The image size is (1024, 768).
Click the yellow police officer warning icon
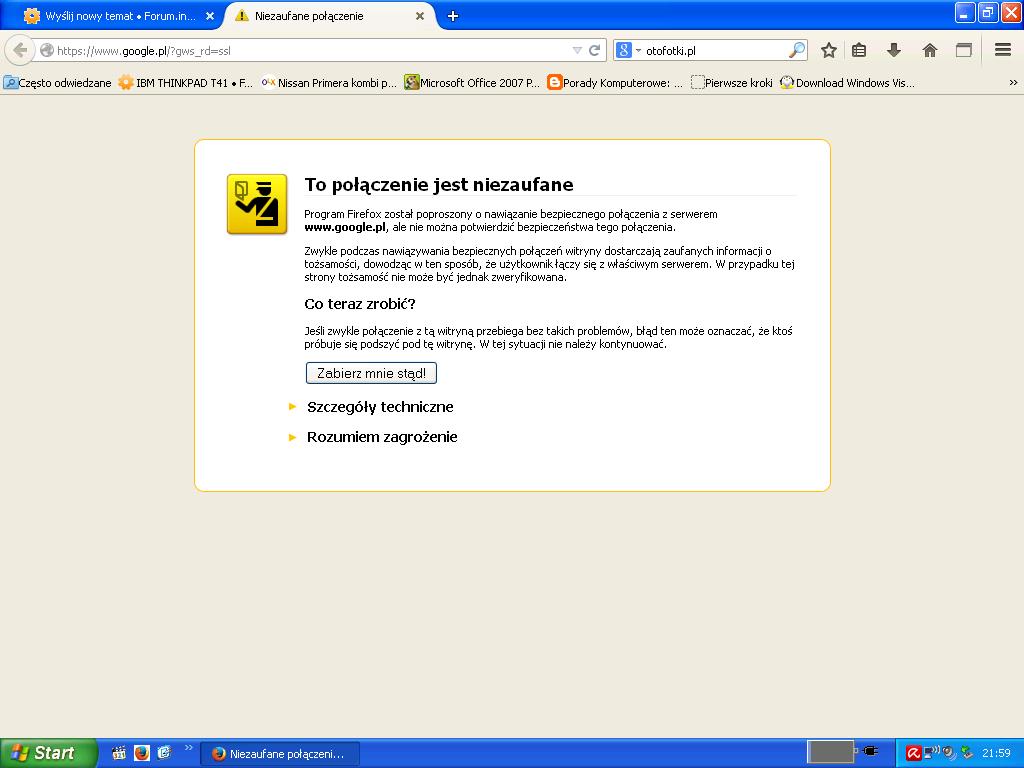[x=257, y=204]
